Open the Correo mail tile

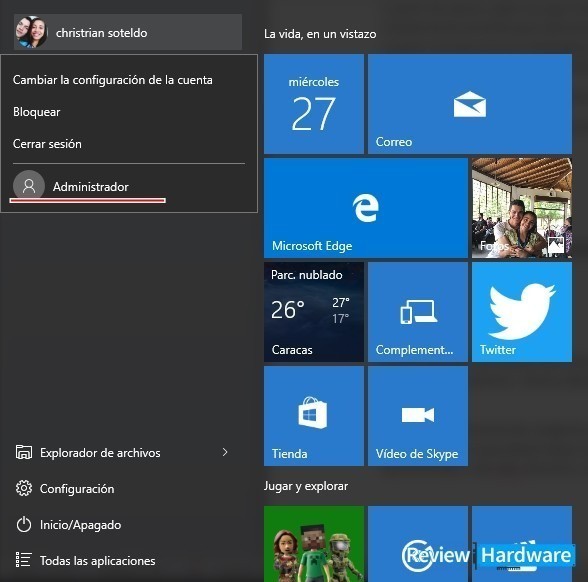[470, 104]
